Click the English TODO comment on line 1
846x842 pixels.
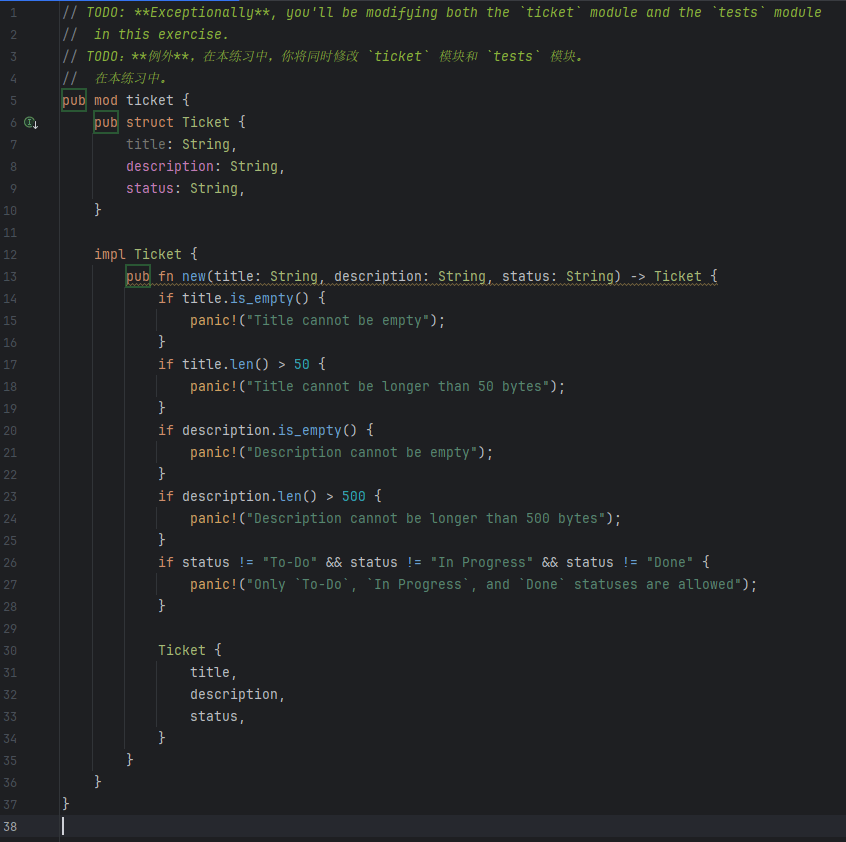point(440,12)
